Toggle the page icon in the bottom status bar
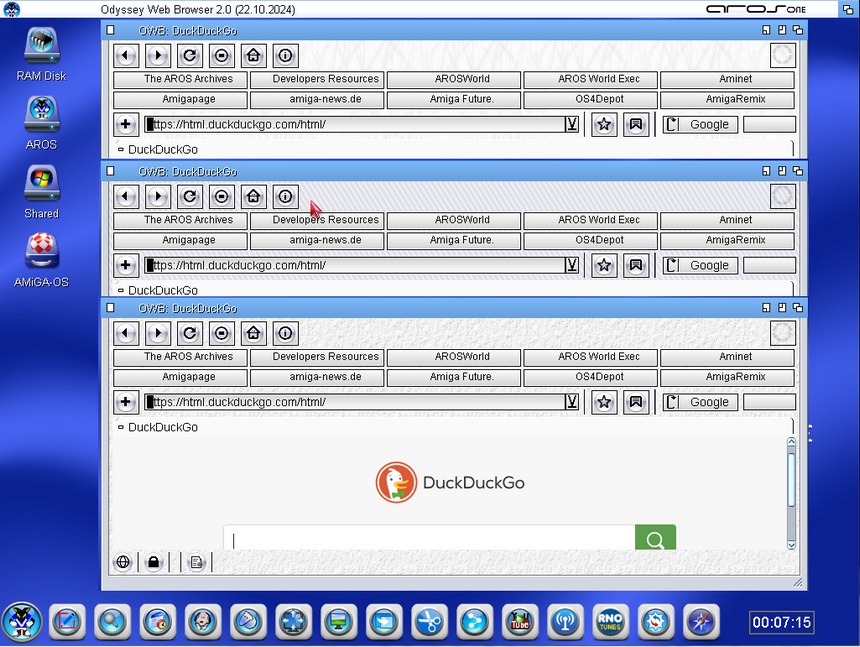The image size is (860, 647). point(197,562)
